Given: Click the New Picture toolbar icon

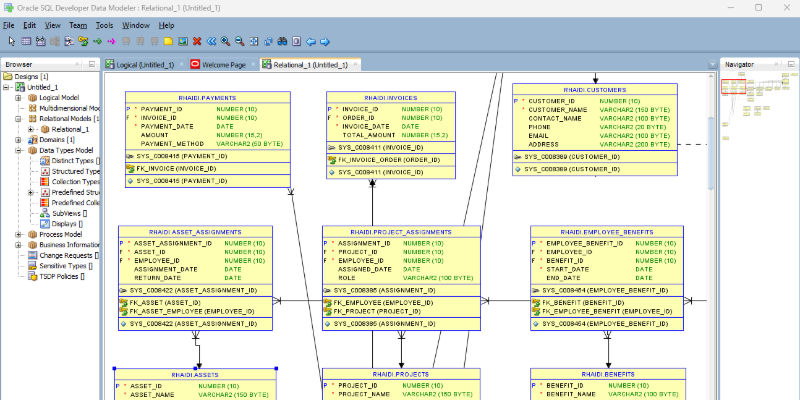Looking at the screenshot, I should click(x=183, y=41).
